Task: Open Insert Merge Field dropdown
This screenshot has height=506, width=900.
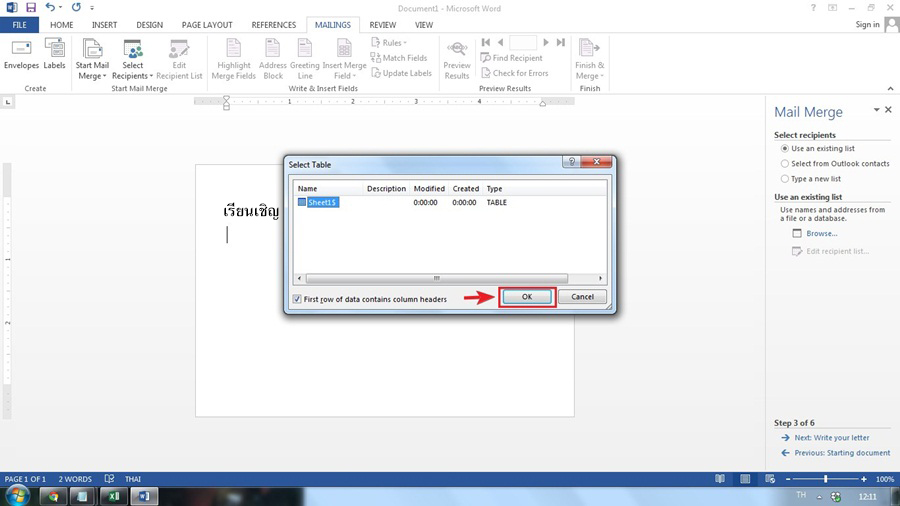Action: [x=344, y=59]
